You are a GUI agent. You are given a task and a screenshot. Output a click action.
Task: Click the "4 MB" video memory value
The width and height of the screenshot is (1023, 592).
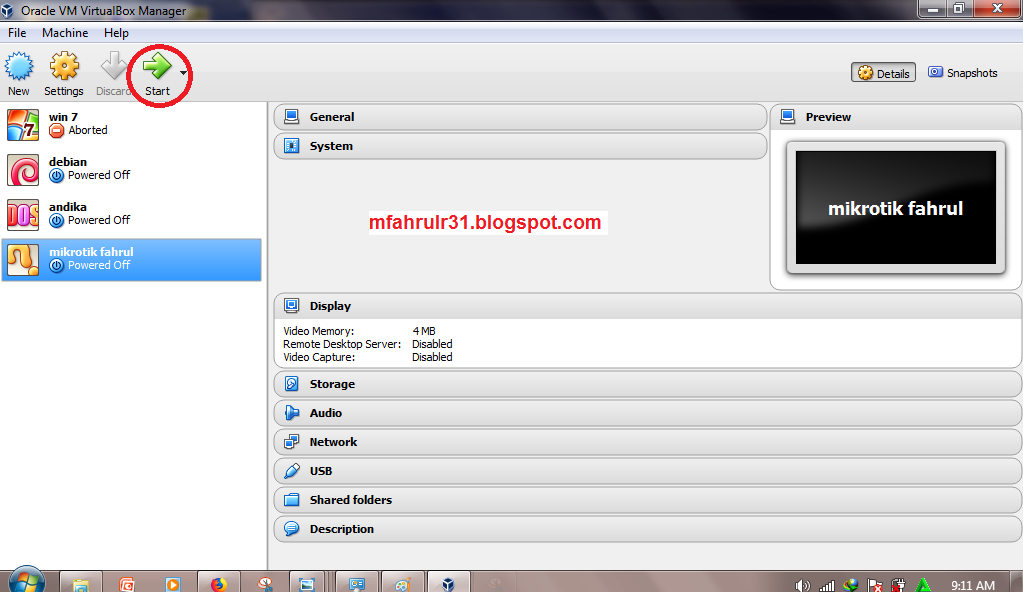[x=424, y=331]
